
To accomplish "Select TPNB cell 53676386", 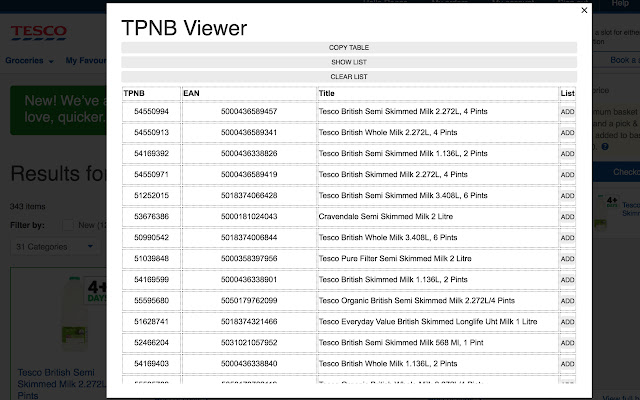I will (x=151, y=217).
